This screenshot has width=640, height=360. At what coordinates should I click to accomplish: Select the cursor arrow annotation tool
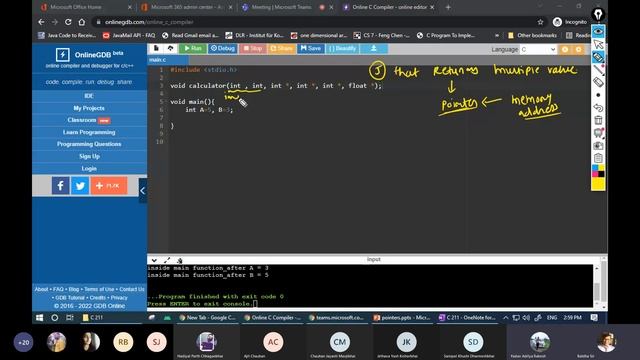pyautogui.click(x=598, y=44)
